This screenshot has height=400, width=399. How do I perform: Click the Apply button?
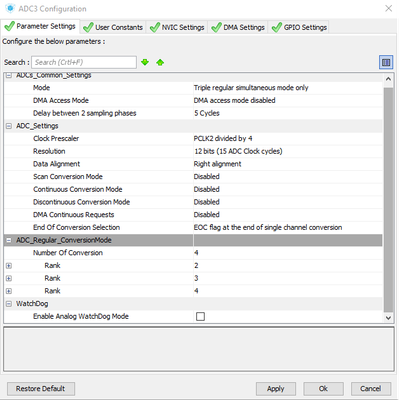coord(276,389)
